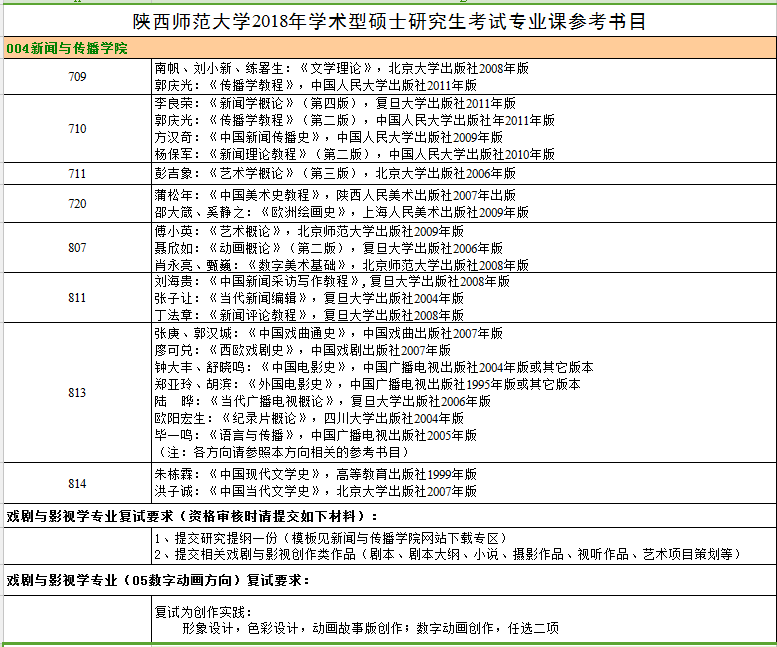Click the line 郭庆光:《传播学教程》 2011年版 in row 709
Image resolution: width=777 pixels, height=647 pixels.
point(315,85)
